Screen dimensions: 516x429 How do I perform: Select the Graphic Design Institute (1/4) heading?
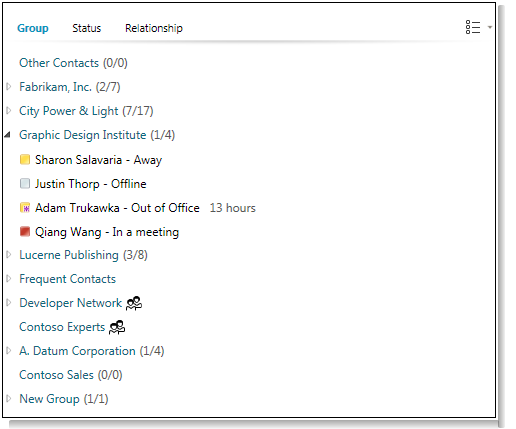pos(97,135)
